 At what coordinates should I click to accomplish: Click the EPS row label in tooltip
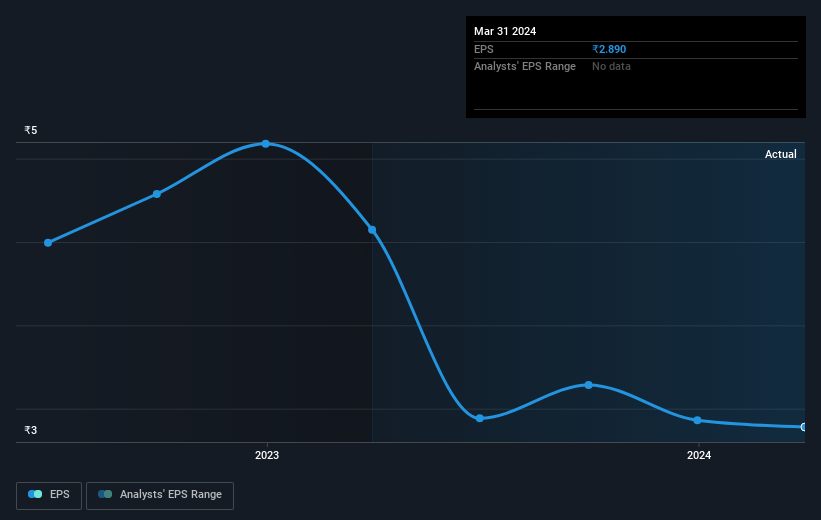point(483,49)
